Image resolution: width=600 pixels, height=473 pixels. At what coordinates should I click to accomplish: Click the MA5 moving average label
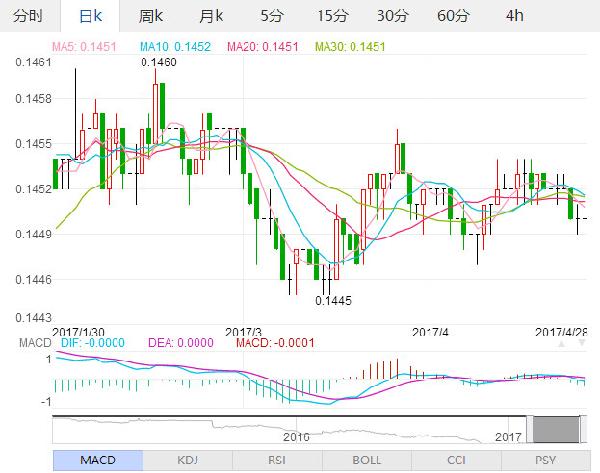click(x=90, y=46)
